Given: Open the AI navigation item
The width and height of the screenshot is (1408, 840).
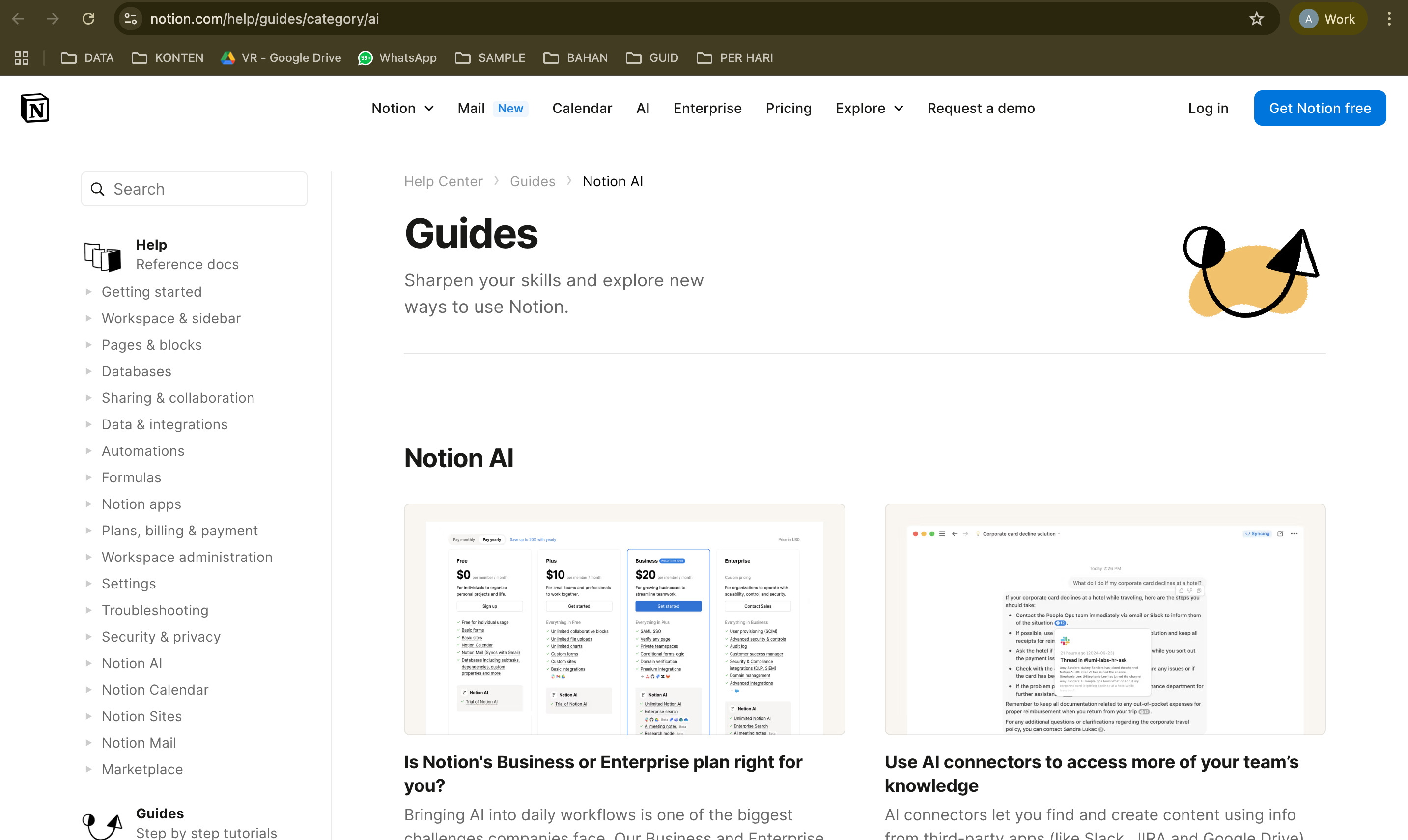Looking at the screenshot, I should tap(642, 108).
